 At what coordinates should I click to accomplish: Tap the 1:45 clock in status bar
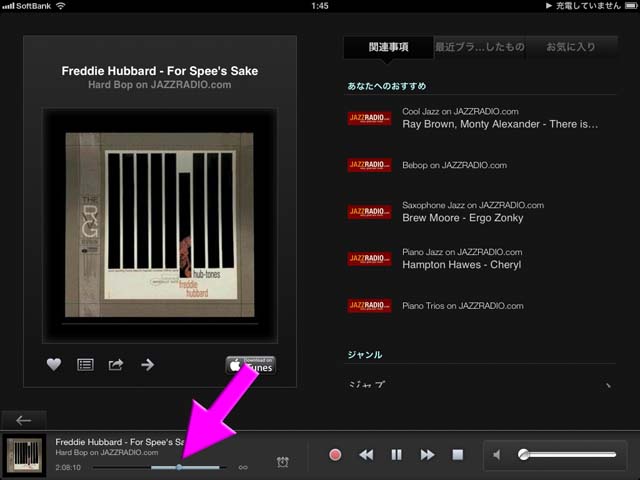pos(320,6)
